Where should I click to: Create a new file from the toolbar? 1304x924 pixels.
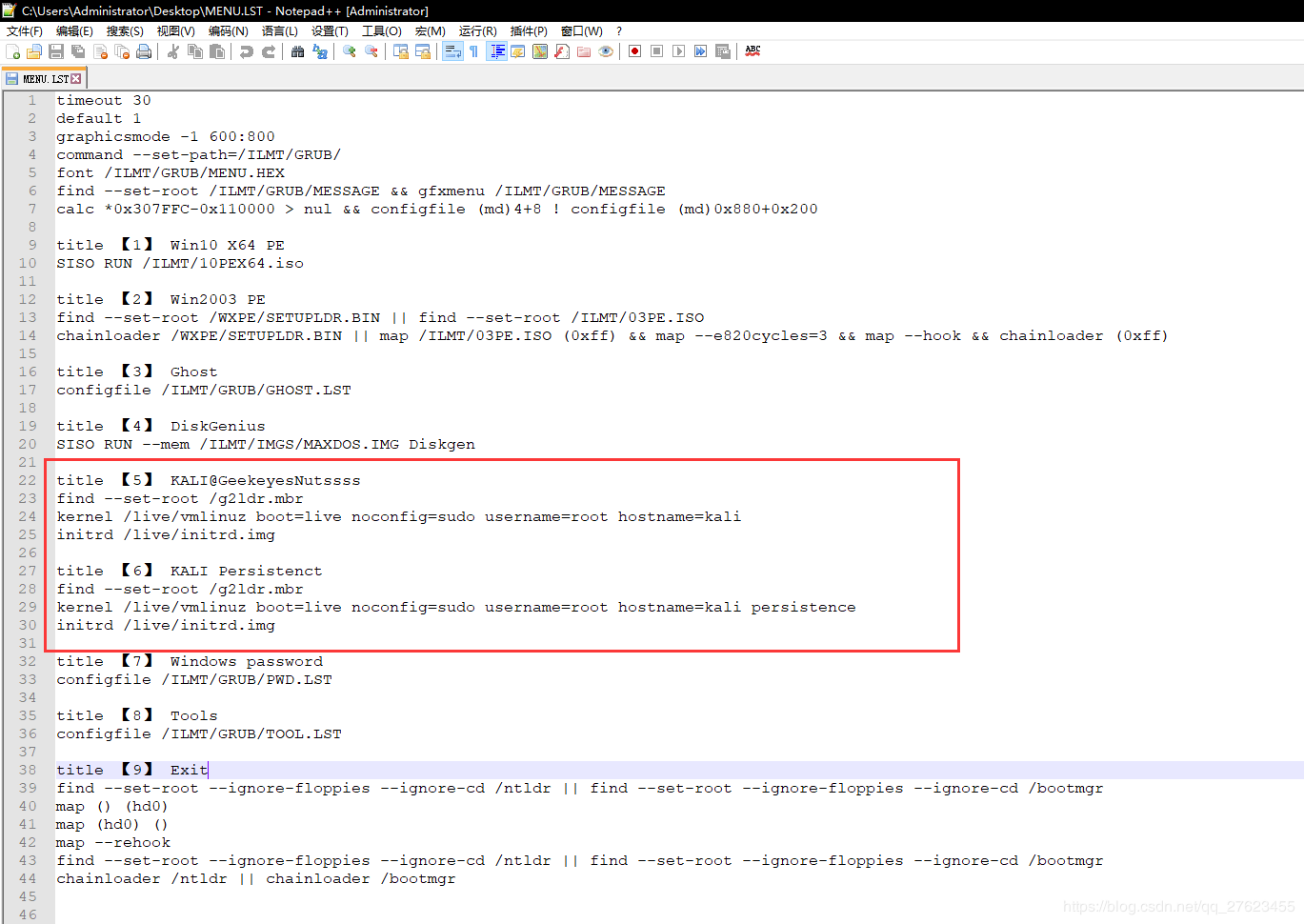12,51
